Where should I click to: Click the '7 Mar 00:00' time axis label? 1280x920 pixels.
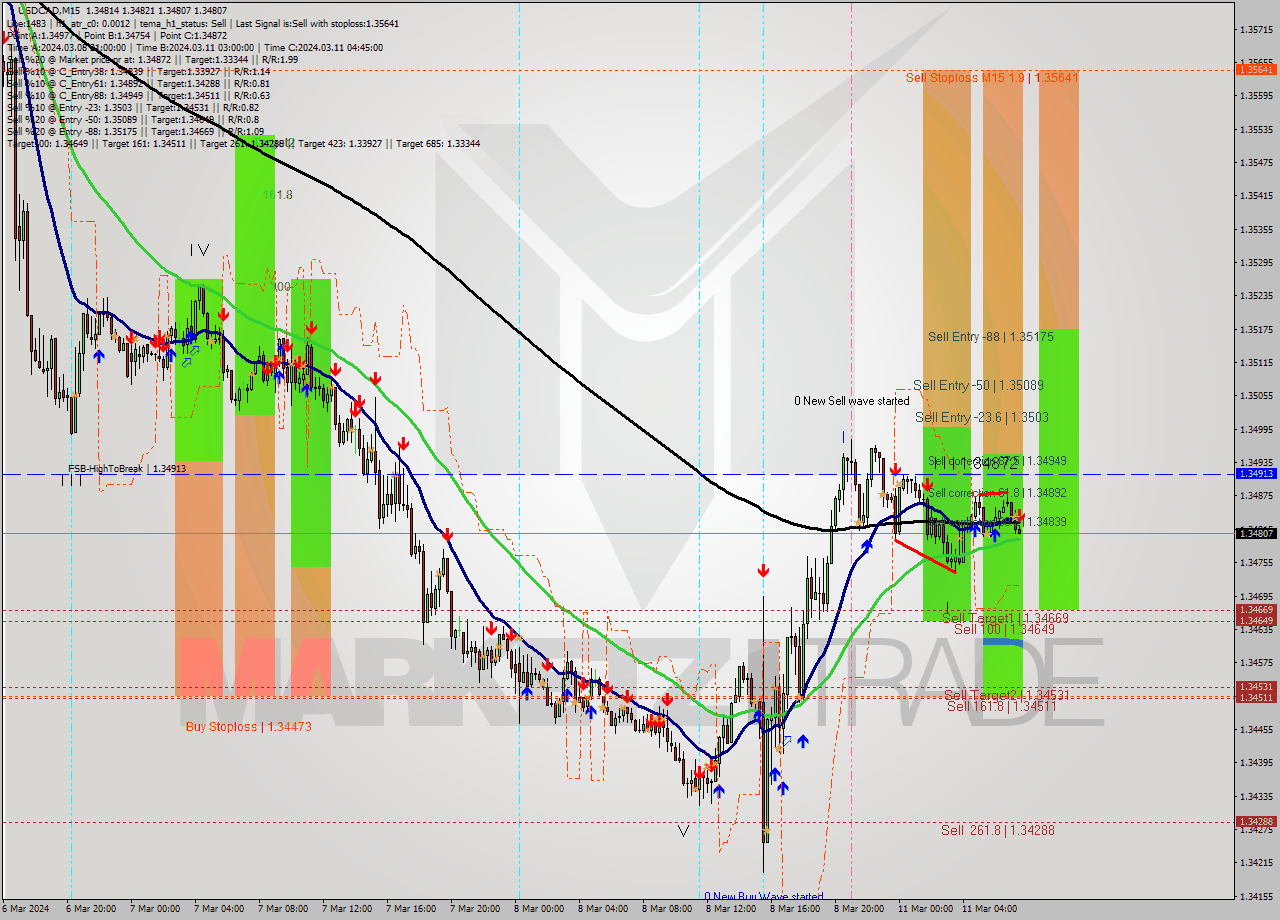point(155,909)
